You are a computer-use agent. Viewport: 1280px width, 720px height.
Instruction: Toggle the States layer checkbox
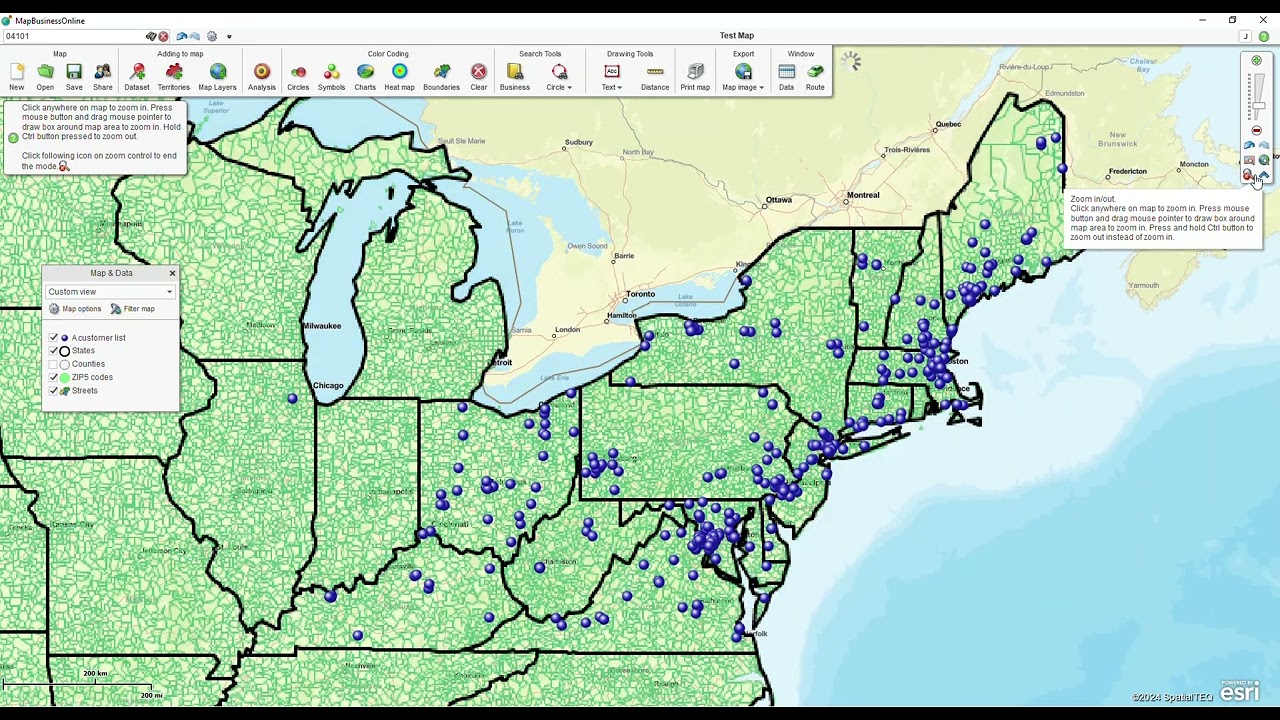[x=54, y=351]
